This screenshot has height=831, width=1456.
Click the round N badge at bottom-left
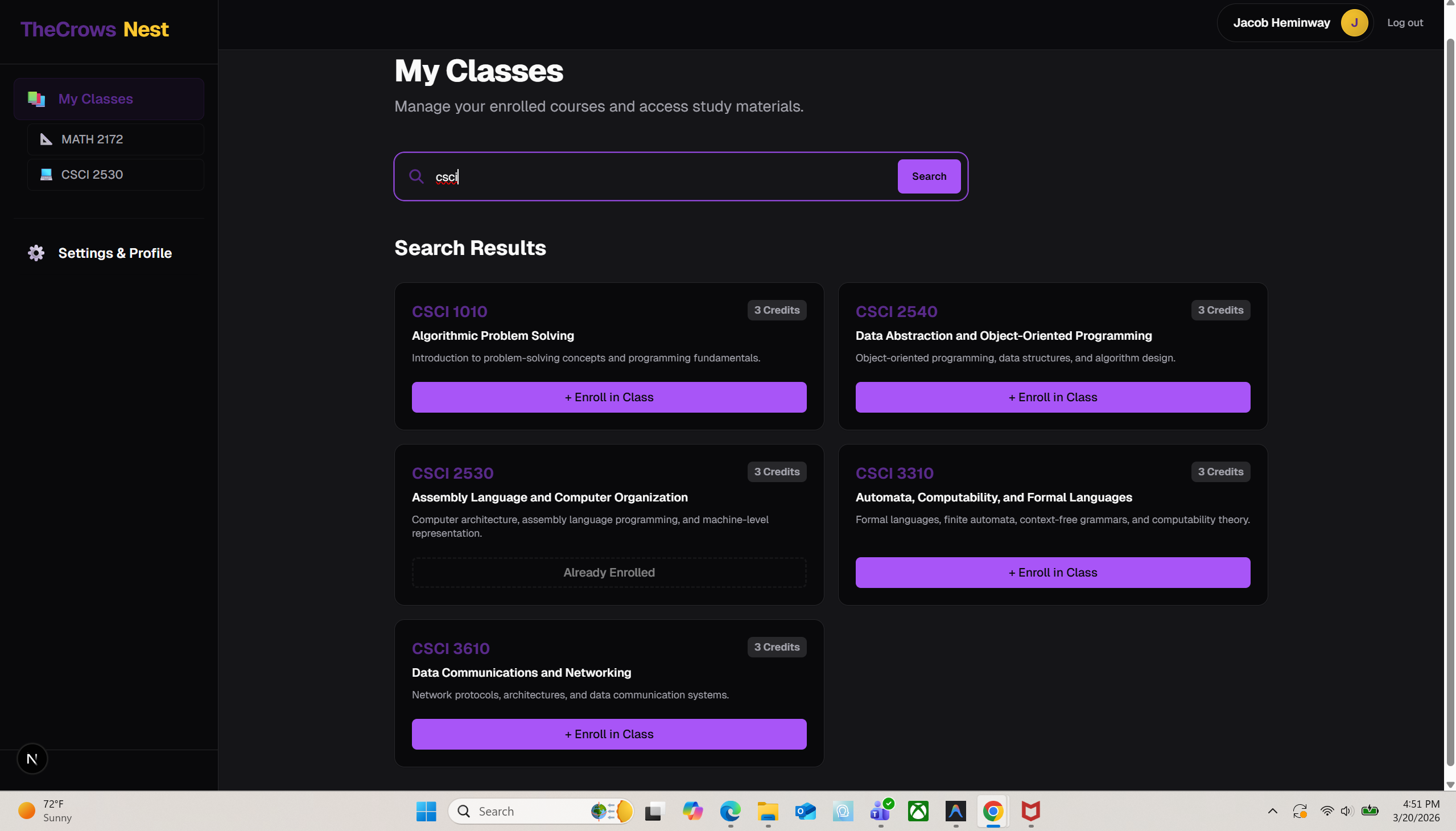click(x=32, y=759)
